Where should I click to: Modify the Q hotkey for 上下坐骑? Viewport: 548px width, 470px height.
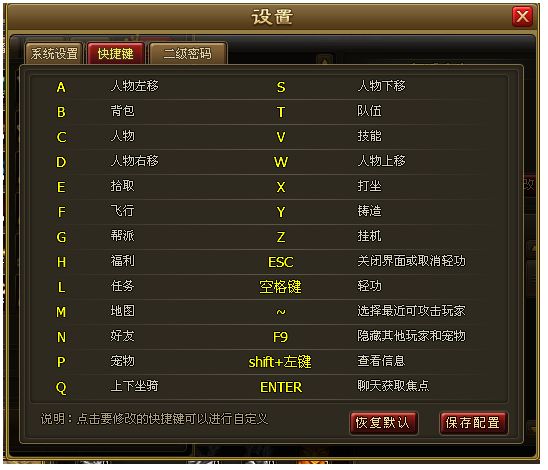point(61,388)
